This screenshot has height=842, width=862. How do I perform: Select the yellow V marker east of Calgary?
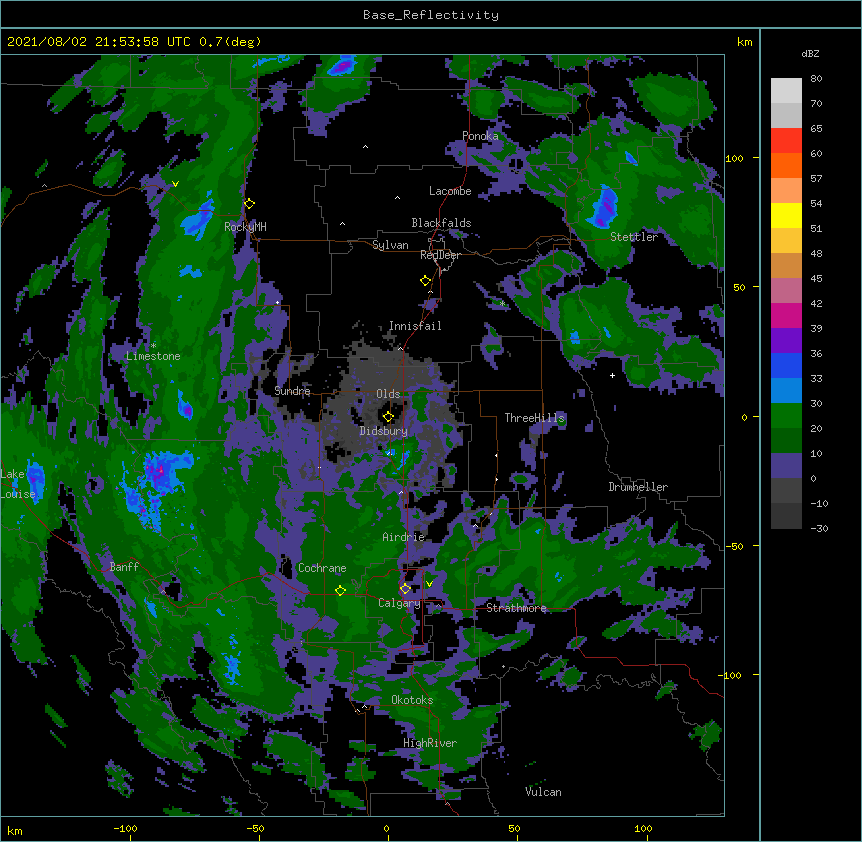click(429, 584)
